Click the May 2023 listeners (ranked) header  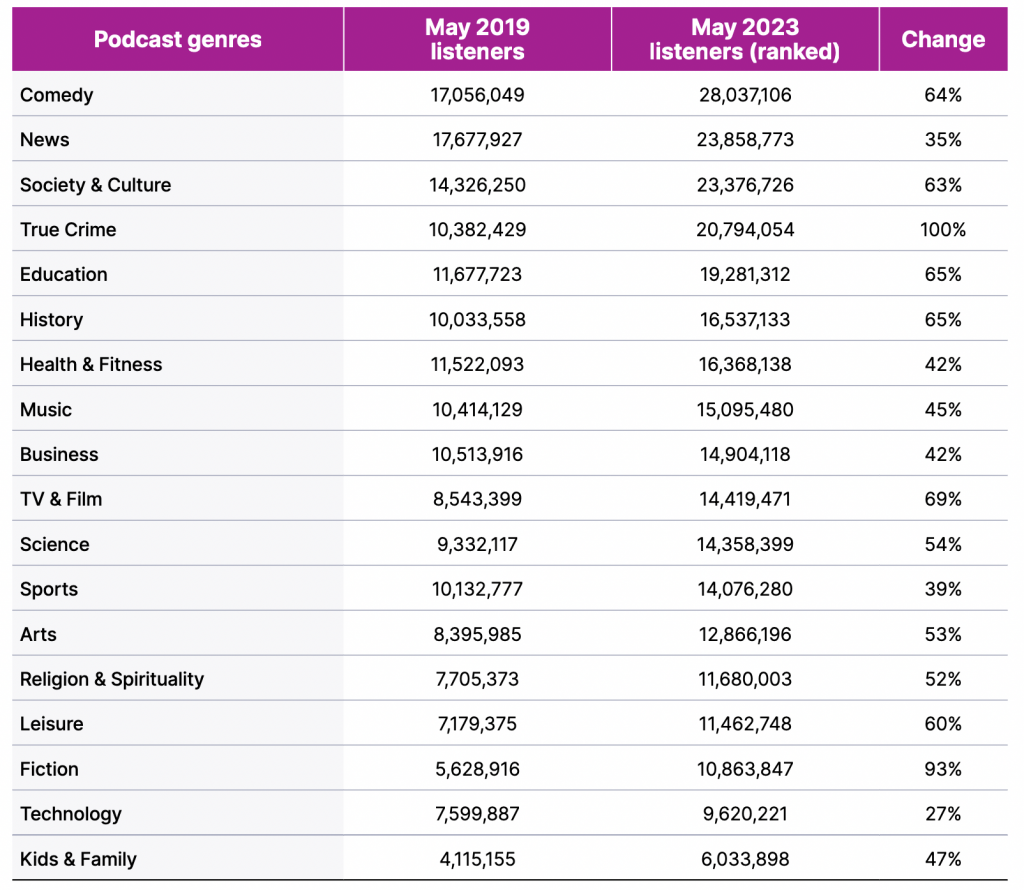click(744, 39)
